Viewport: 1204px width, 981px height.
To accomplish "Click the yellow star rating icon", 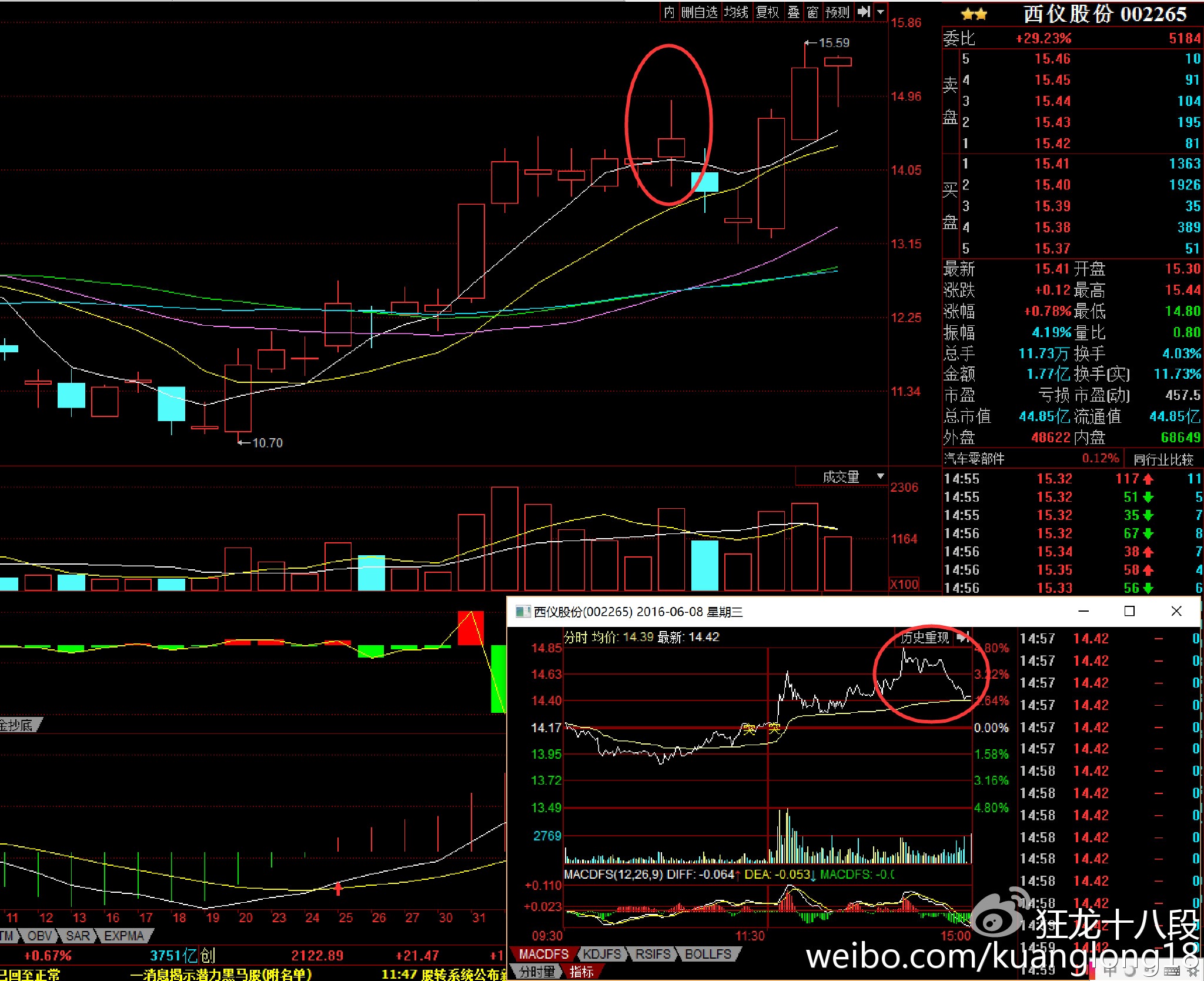I will point(974,14).
